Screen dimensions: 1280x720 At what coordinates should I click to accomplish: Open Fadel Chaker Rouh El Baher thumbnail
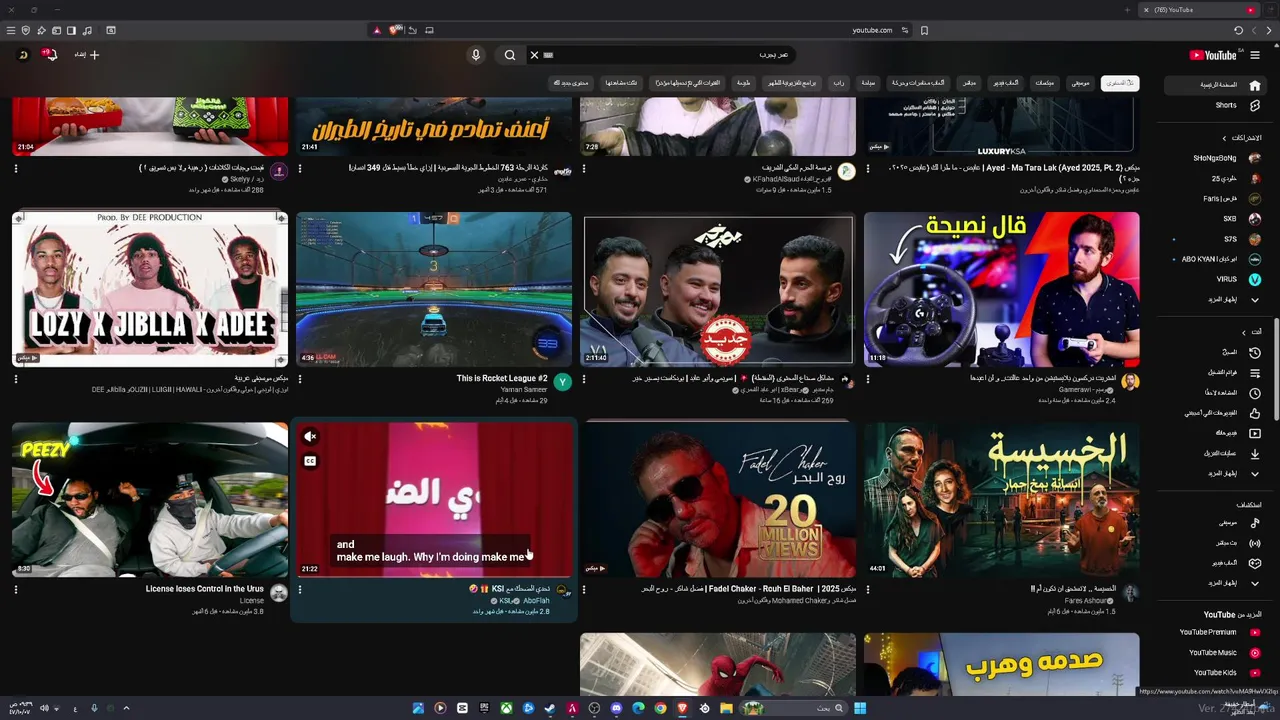[x=718, y=499]
